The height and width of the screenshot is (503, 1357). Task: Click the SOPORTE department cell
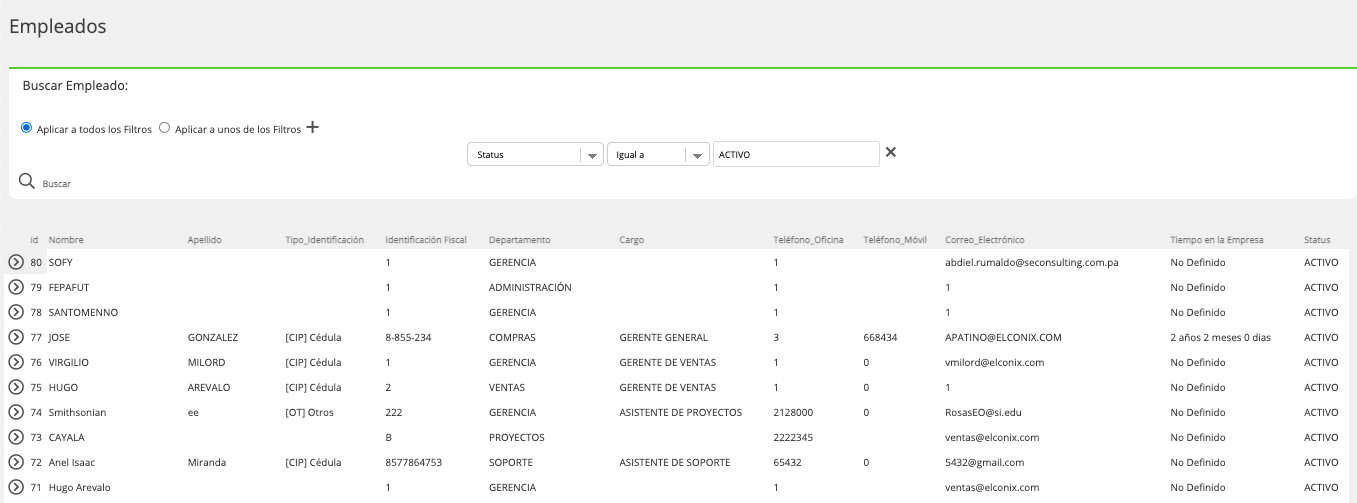click(510, 462)
